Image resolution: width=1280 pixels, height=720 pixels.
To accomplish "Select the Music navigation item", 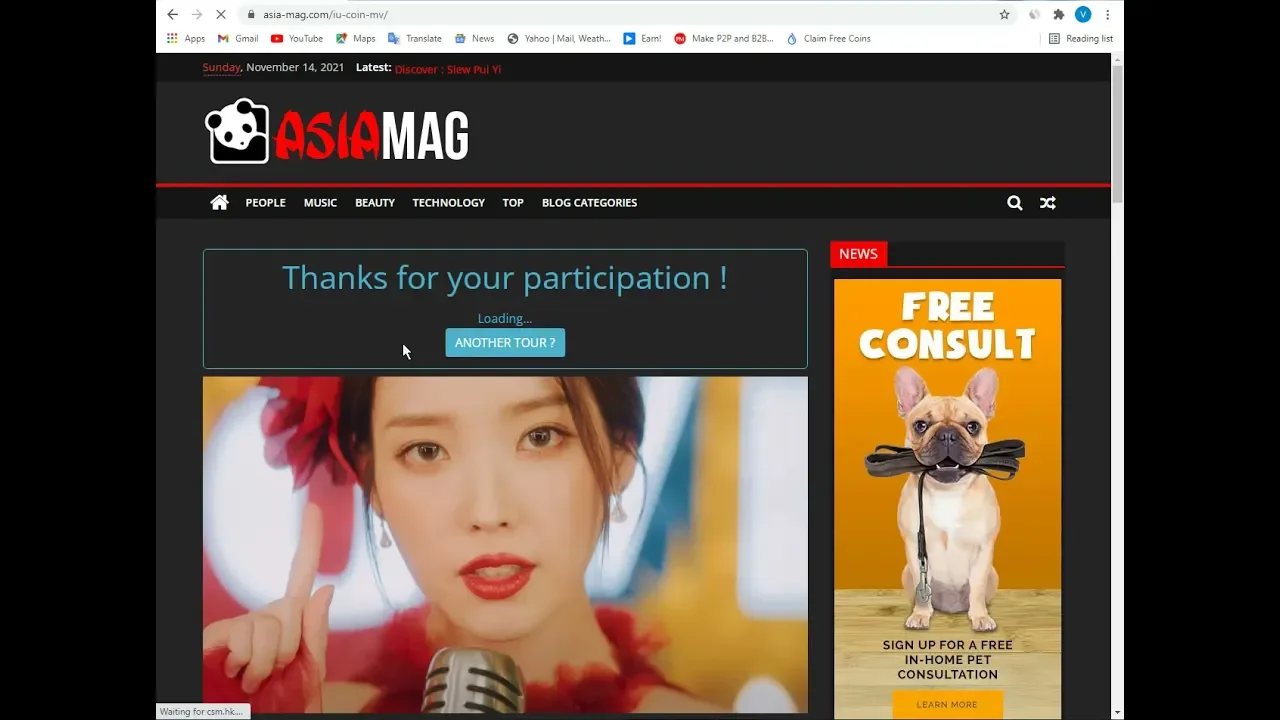I will click(320, 203).
